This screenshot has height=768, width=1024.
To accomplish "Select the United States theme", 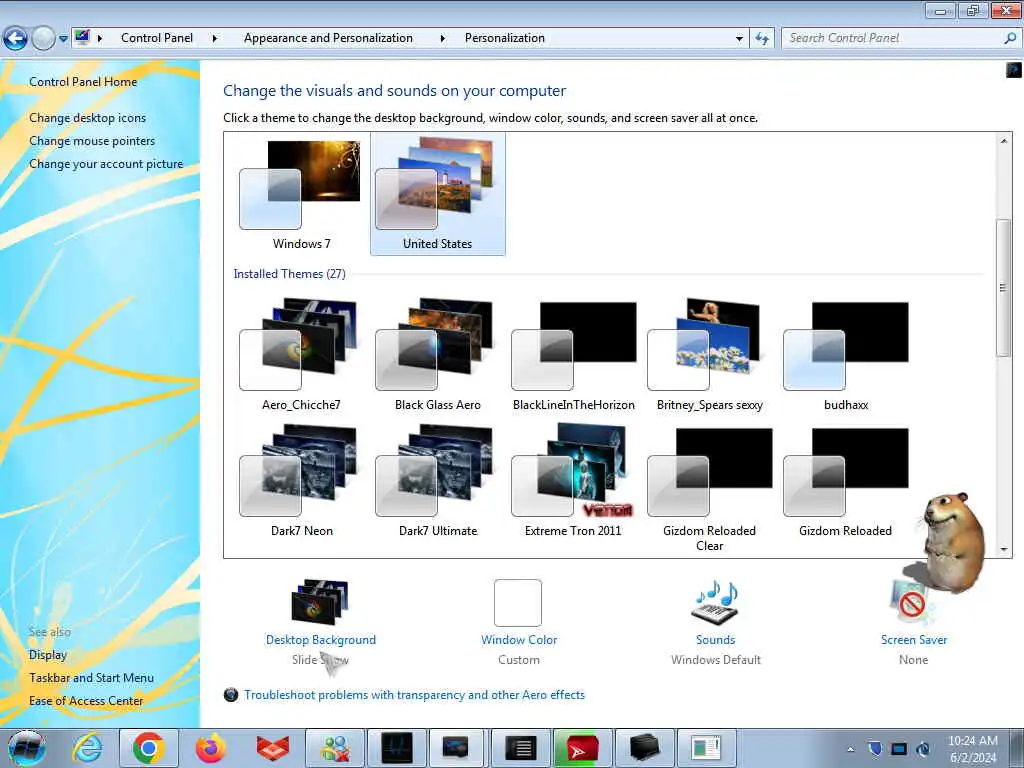I will pyautogui.click(x=438, y=194).
